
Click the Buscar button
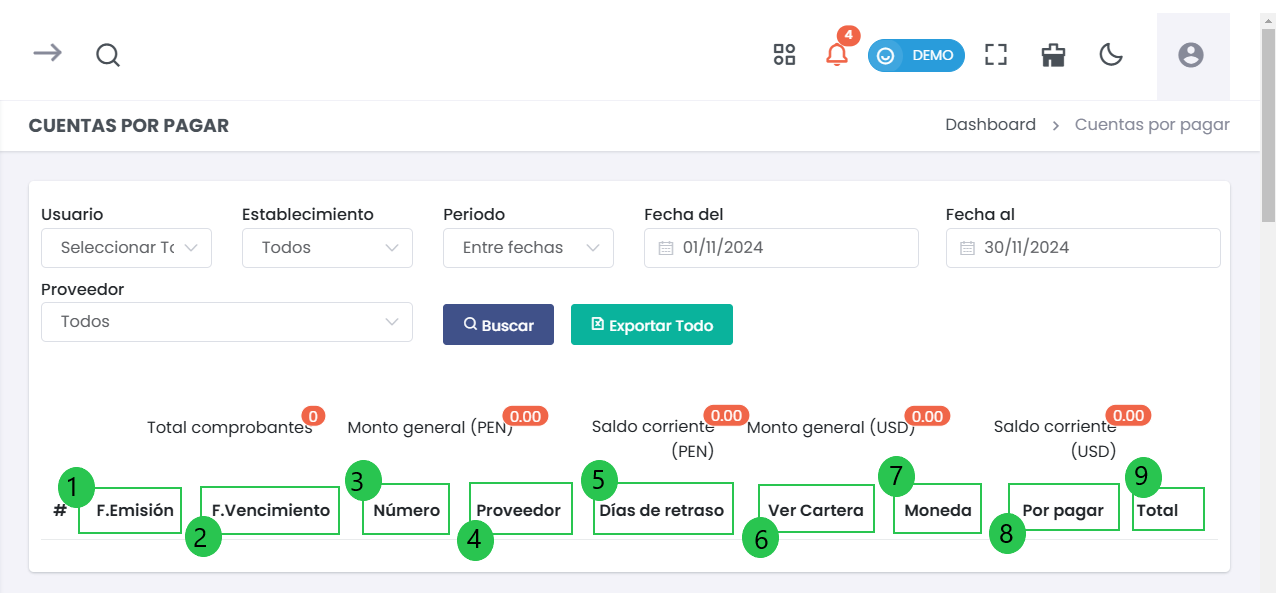tap(498, 324)
